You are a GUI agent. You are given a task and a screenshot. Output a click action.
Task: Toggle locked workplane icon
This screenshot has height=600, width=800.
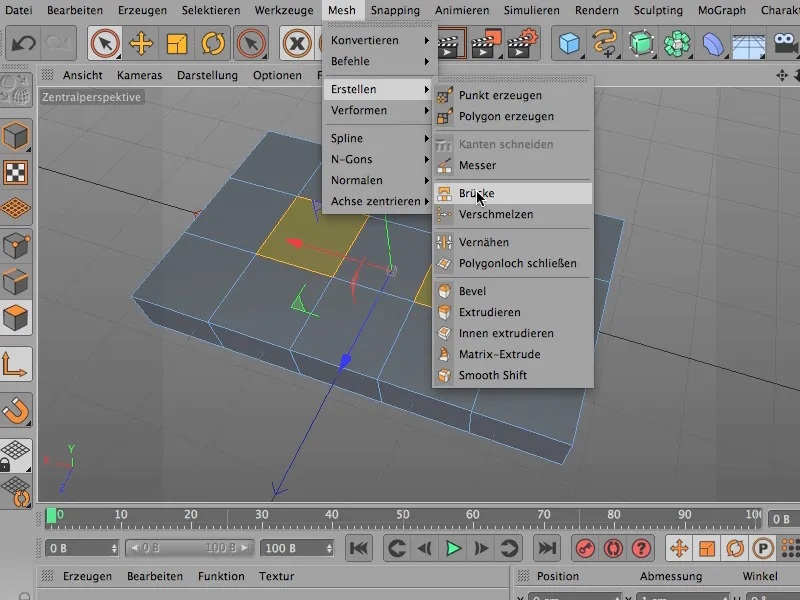[16, 455]
